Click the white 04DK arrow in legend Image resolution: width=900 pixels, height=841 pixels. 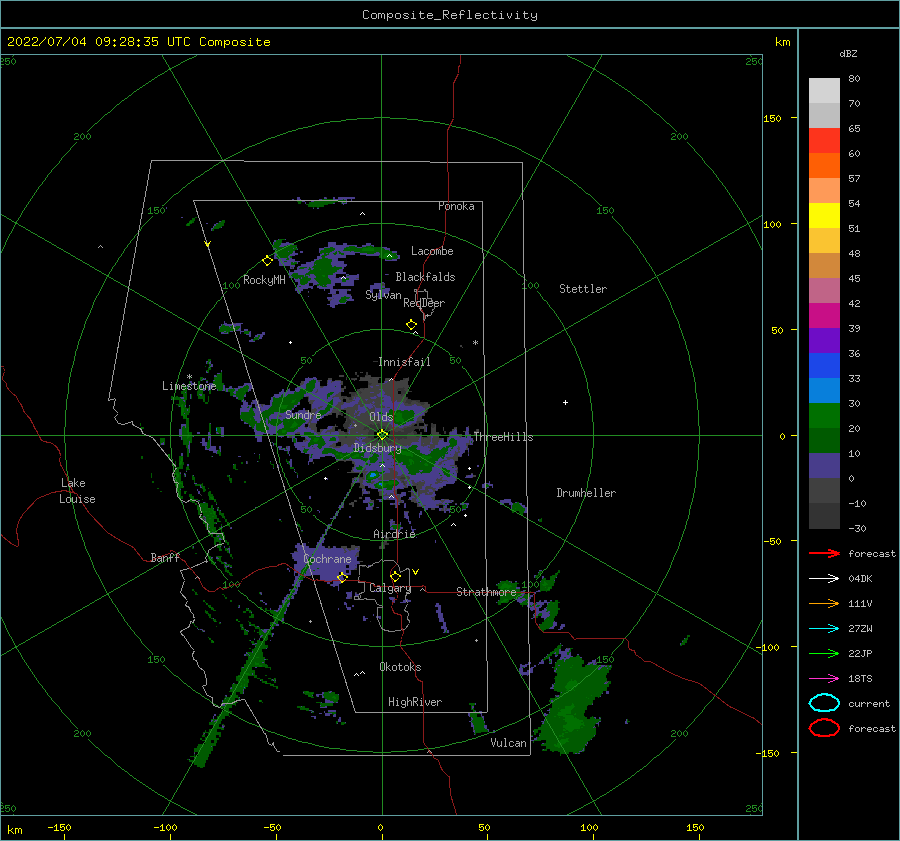(824, 578)
